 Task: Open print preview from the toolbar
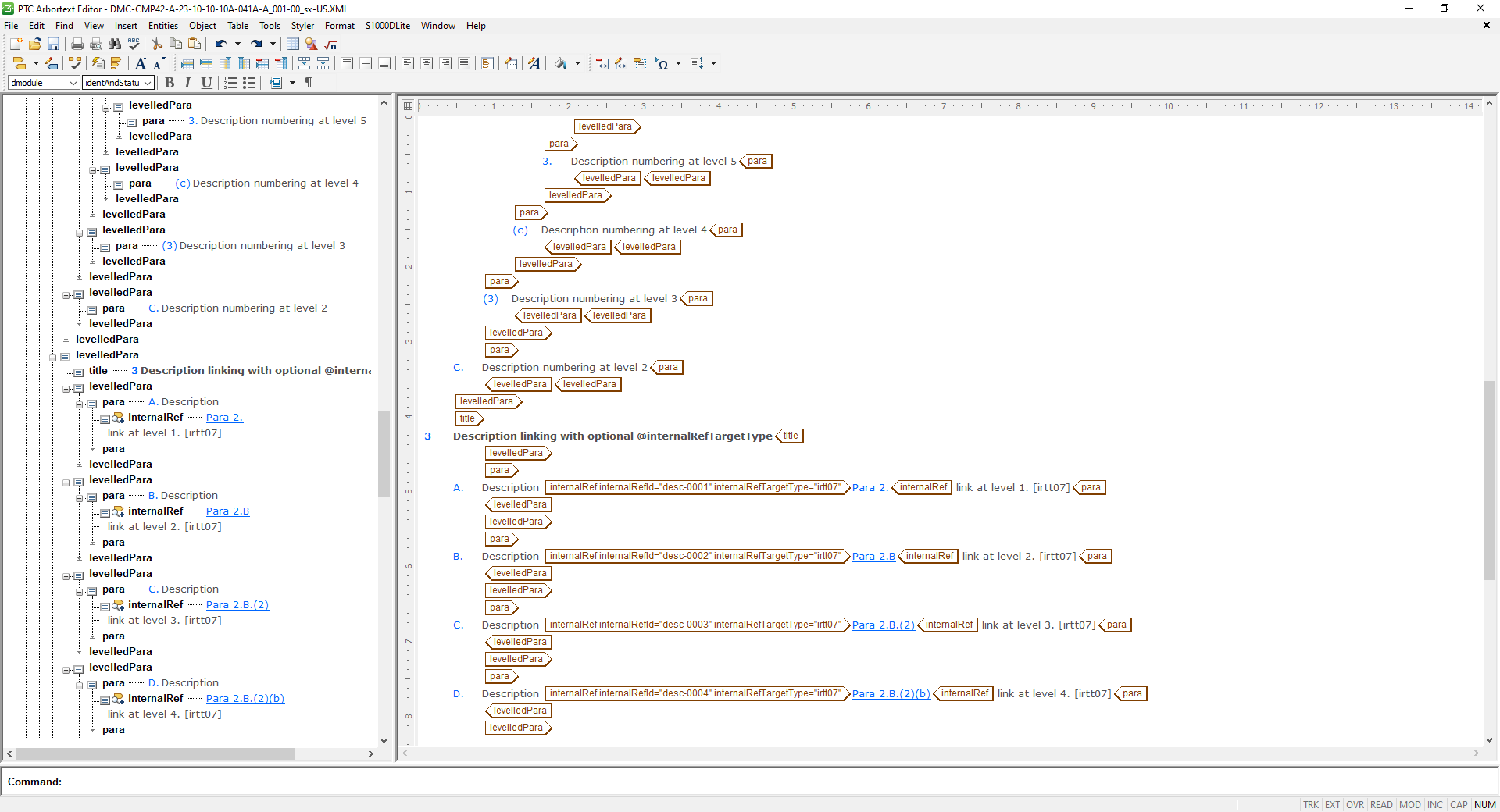pyautogui.click(x=96, y=44)
